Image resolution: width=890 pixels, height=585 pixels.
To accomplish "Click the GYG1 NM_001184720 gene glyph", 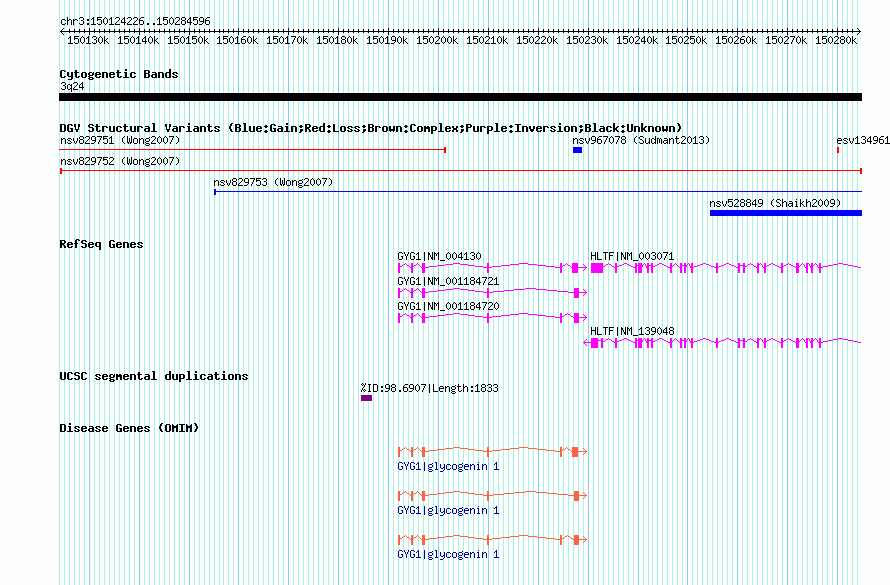I will (492, 318).
